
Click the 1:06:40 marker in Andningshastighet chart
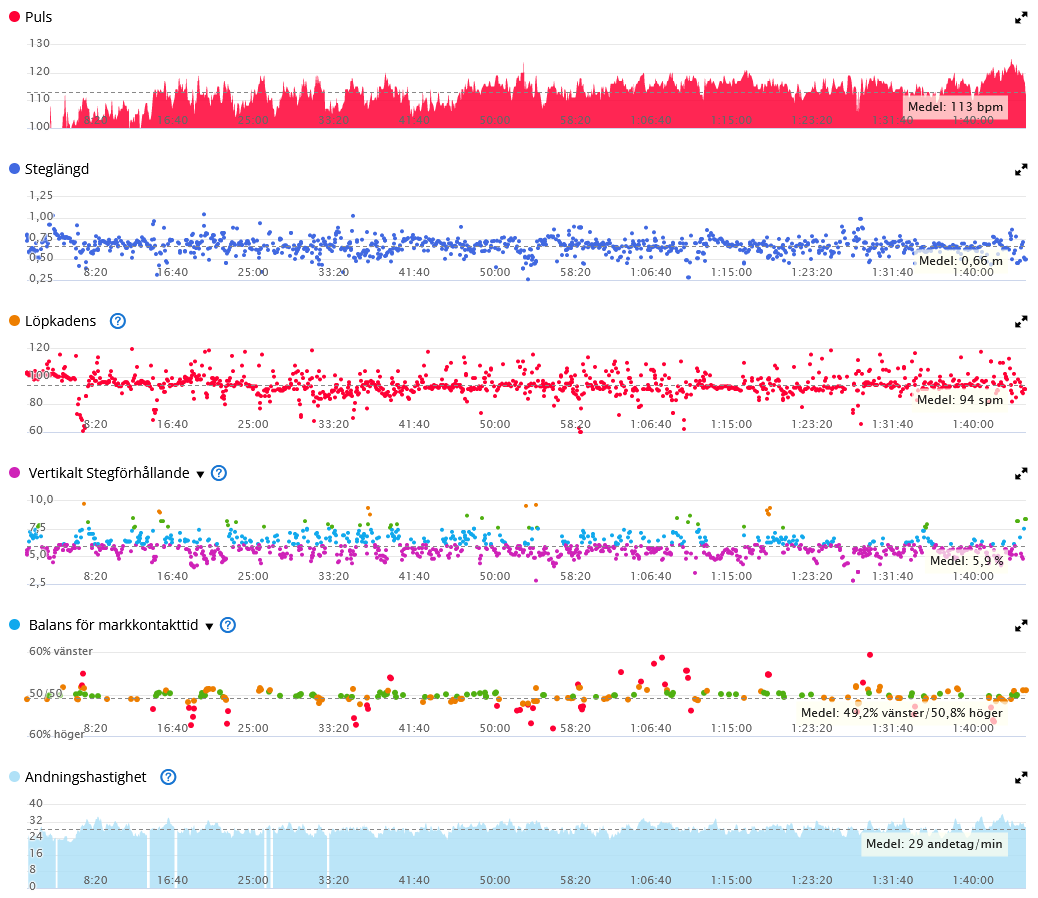[651, 880]
